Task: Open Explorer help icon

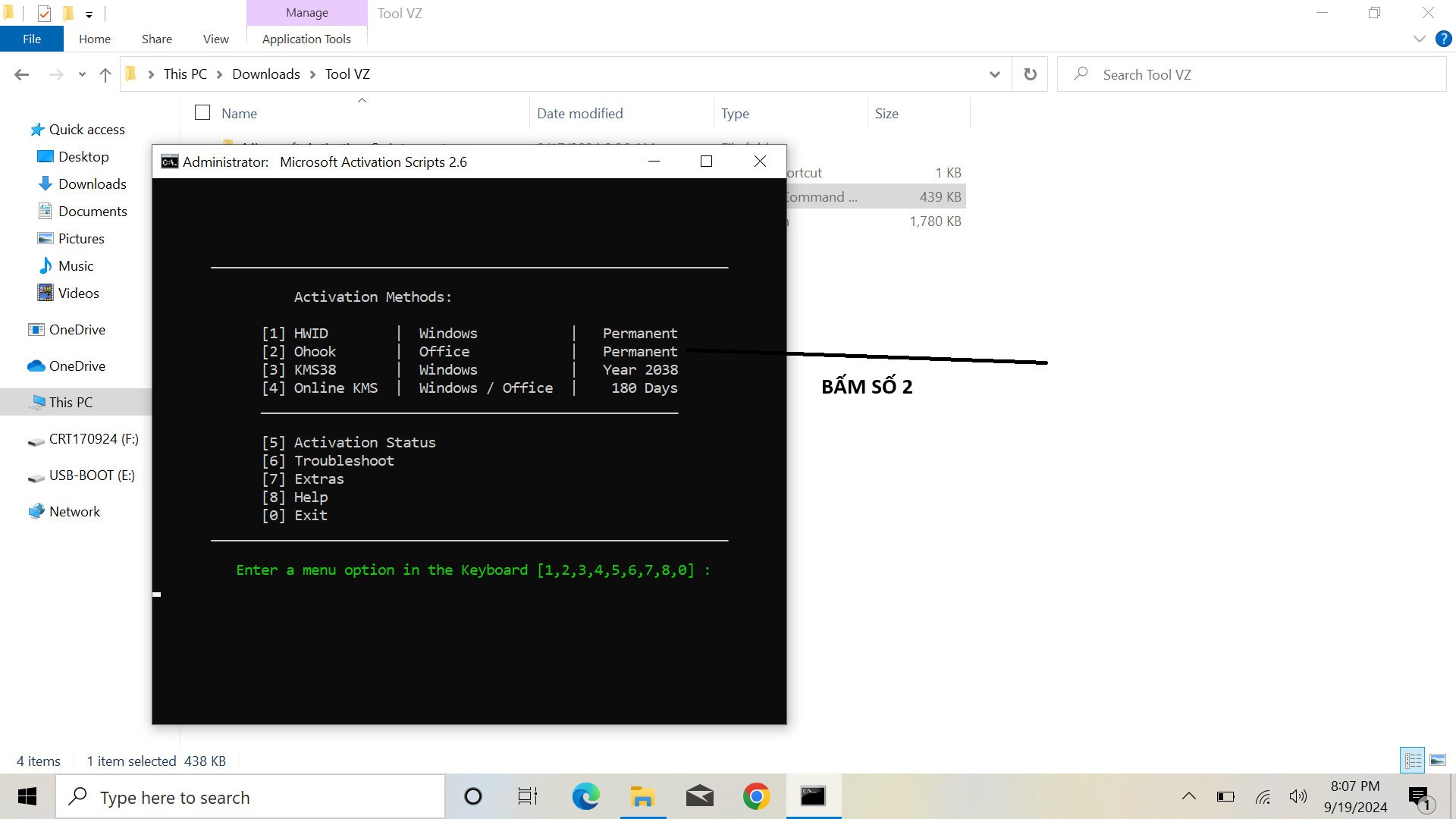Action: point(1443,39)
